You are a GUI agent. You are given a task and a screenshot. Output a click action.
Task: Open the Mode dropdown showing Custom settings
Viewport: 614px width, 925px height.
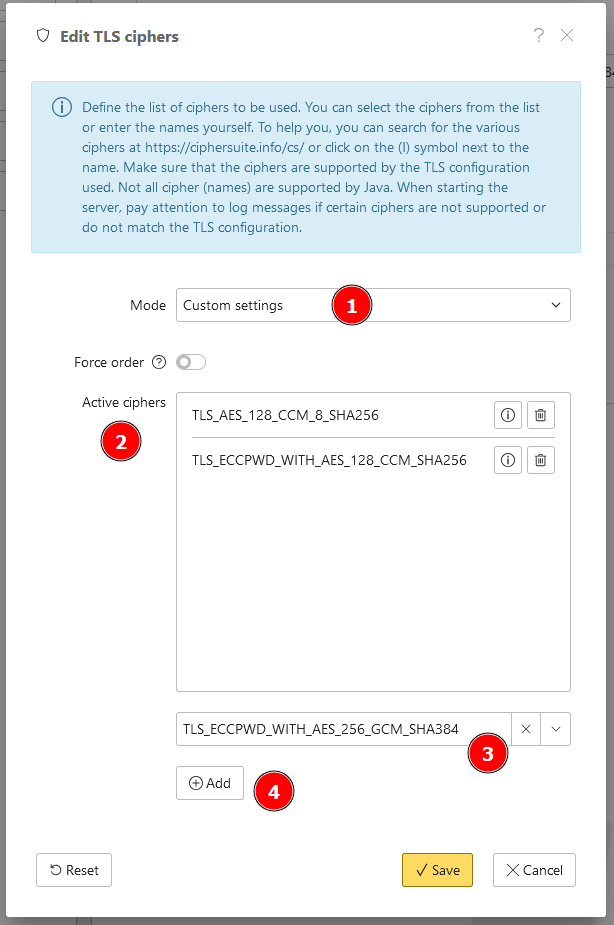(373, 305)
